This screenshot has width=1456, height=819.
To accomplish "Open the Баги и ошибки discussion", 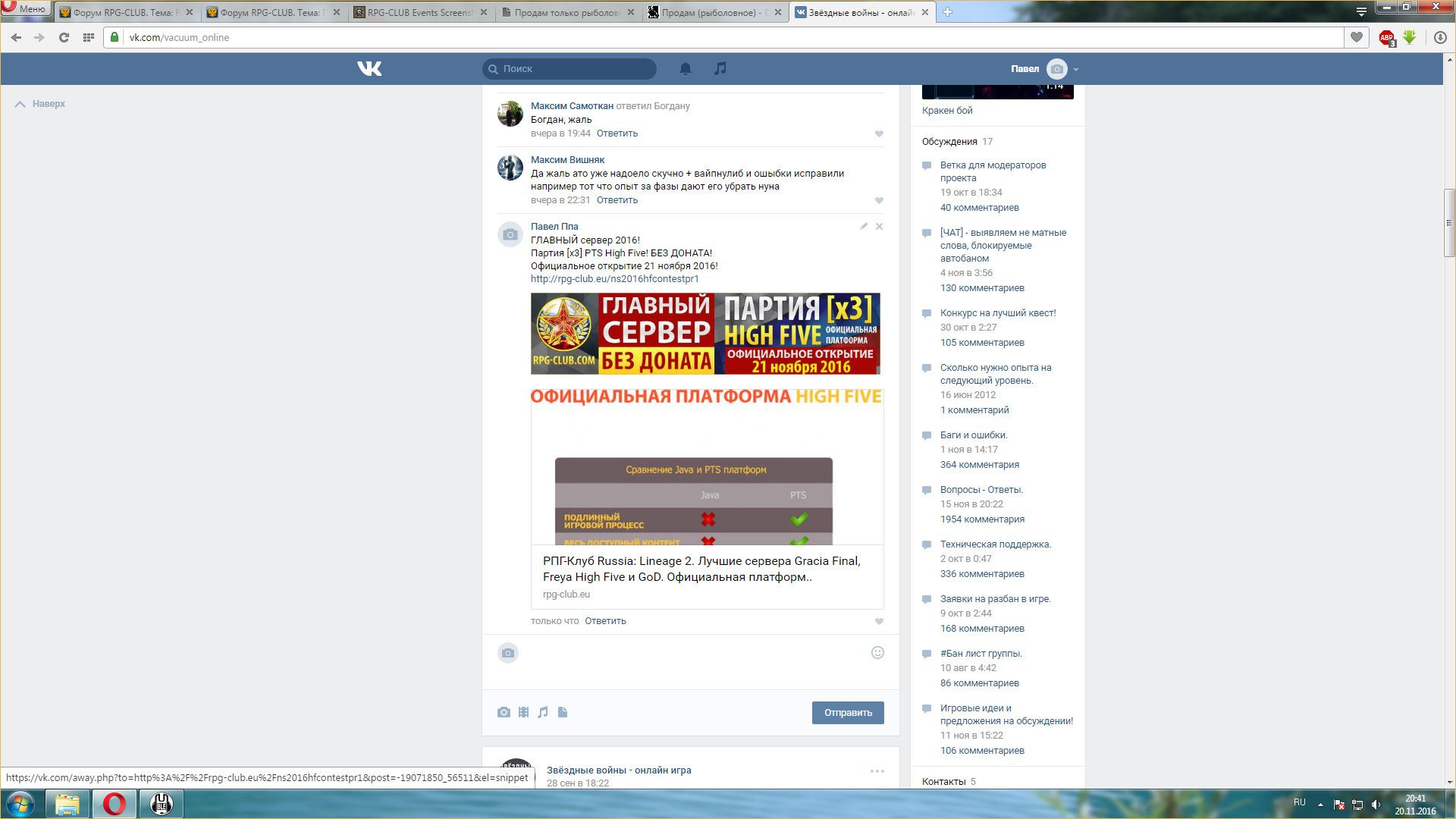I will [x=973, y=435].
